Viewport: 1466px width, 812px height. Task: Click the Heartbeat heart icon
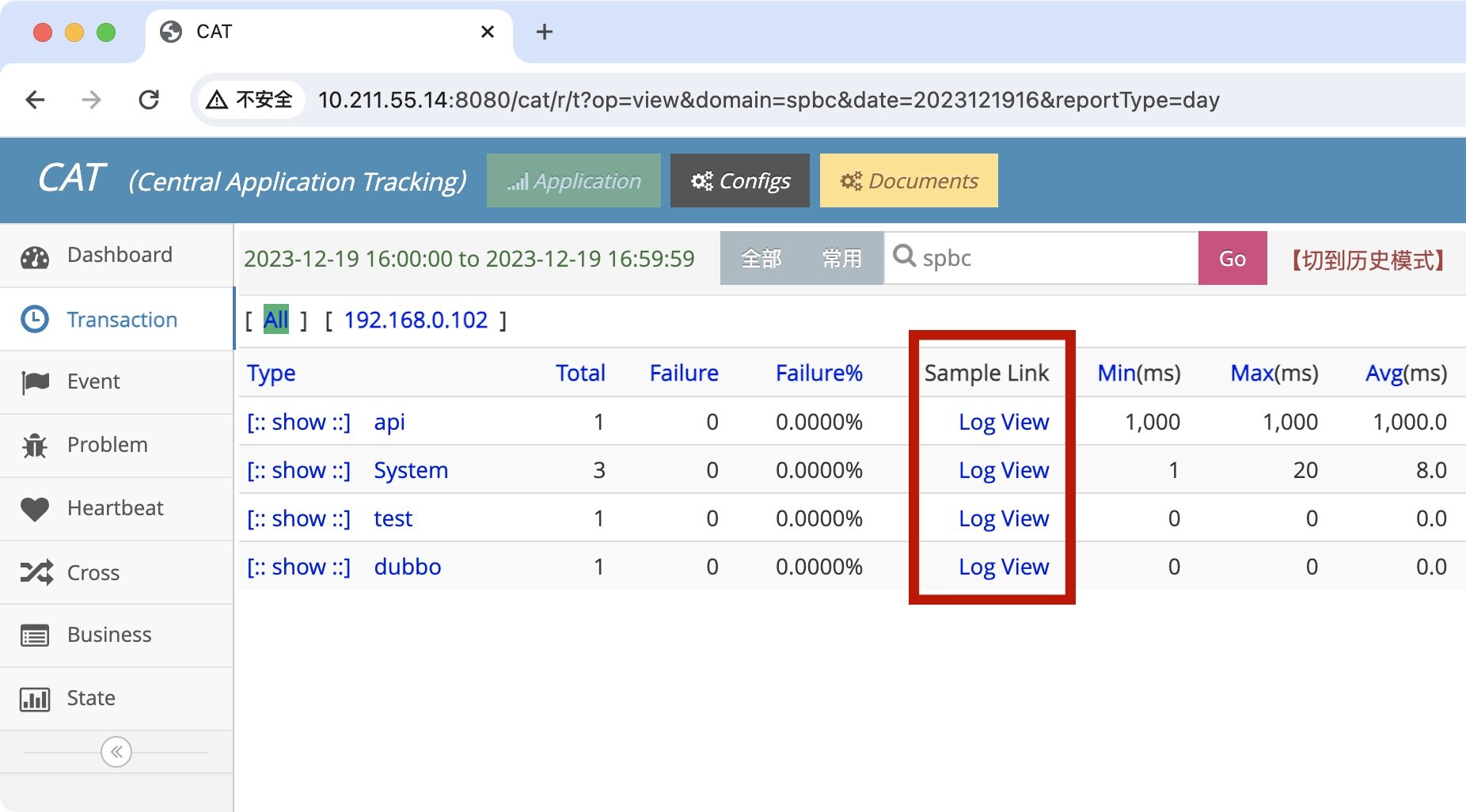[x=35, y=509]
